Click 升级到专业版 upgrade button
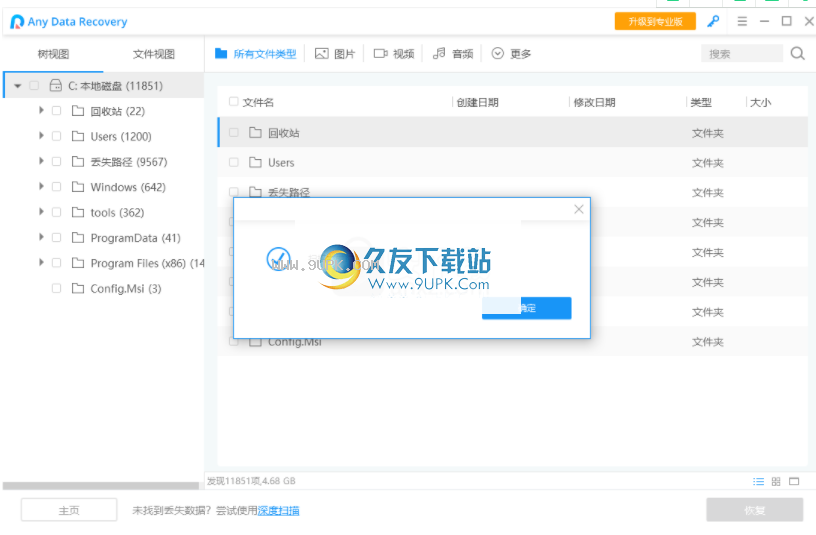The width and height of the screenshot is (816, 535). (655, 21)
